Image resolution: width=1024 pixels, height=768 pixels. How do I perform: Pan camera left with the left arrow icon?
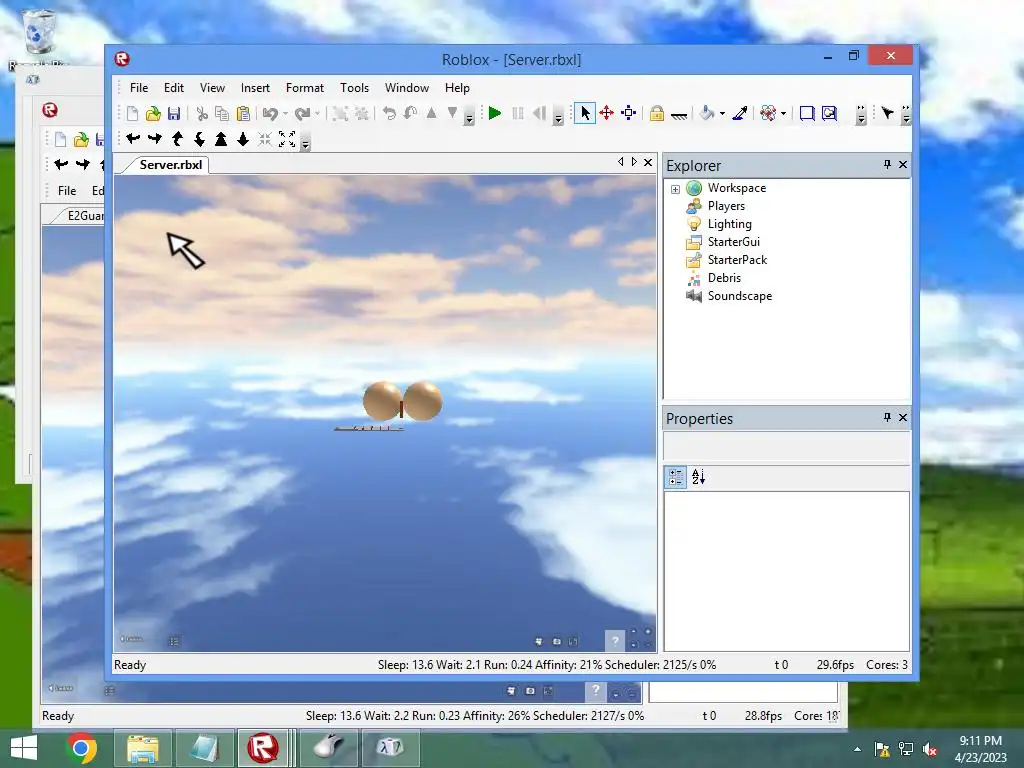coord(133,138)
